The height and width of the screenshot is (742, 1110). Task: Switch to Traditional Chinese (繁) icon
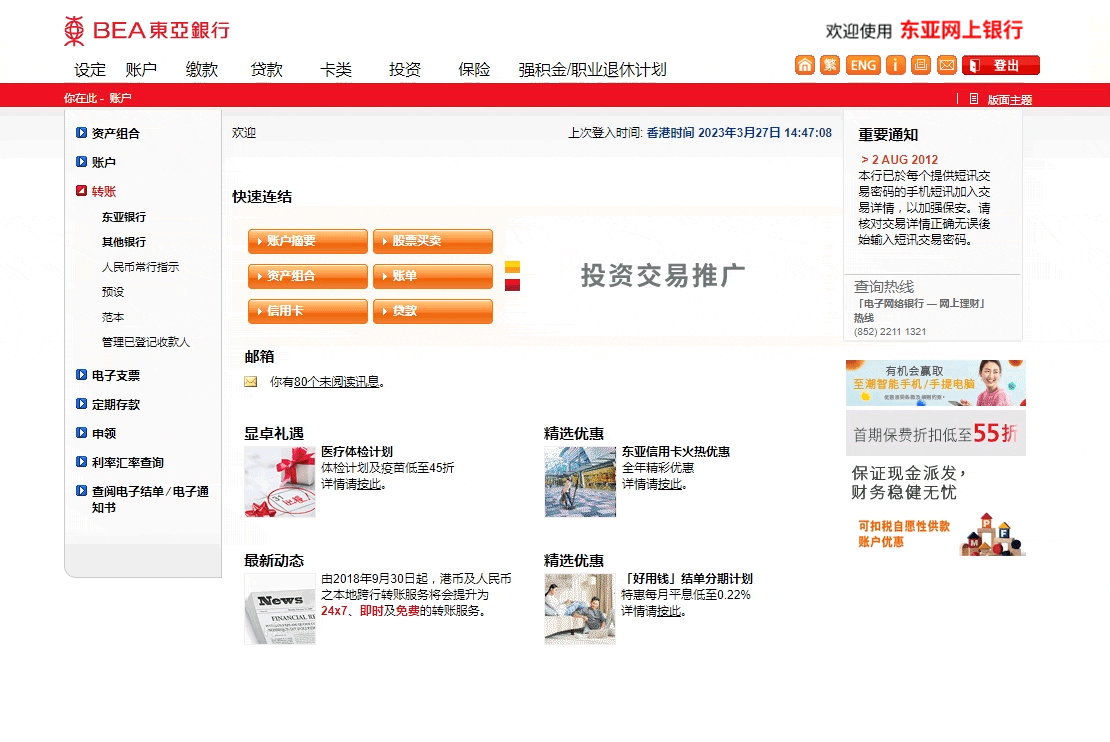pos(830,65)
